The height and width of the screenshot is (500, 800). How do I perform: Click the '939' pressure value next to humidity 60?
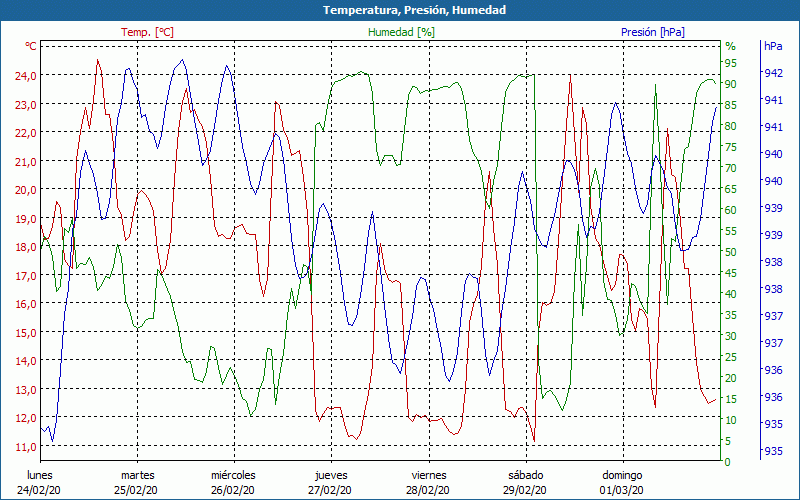773,208
